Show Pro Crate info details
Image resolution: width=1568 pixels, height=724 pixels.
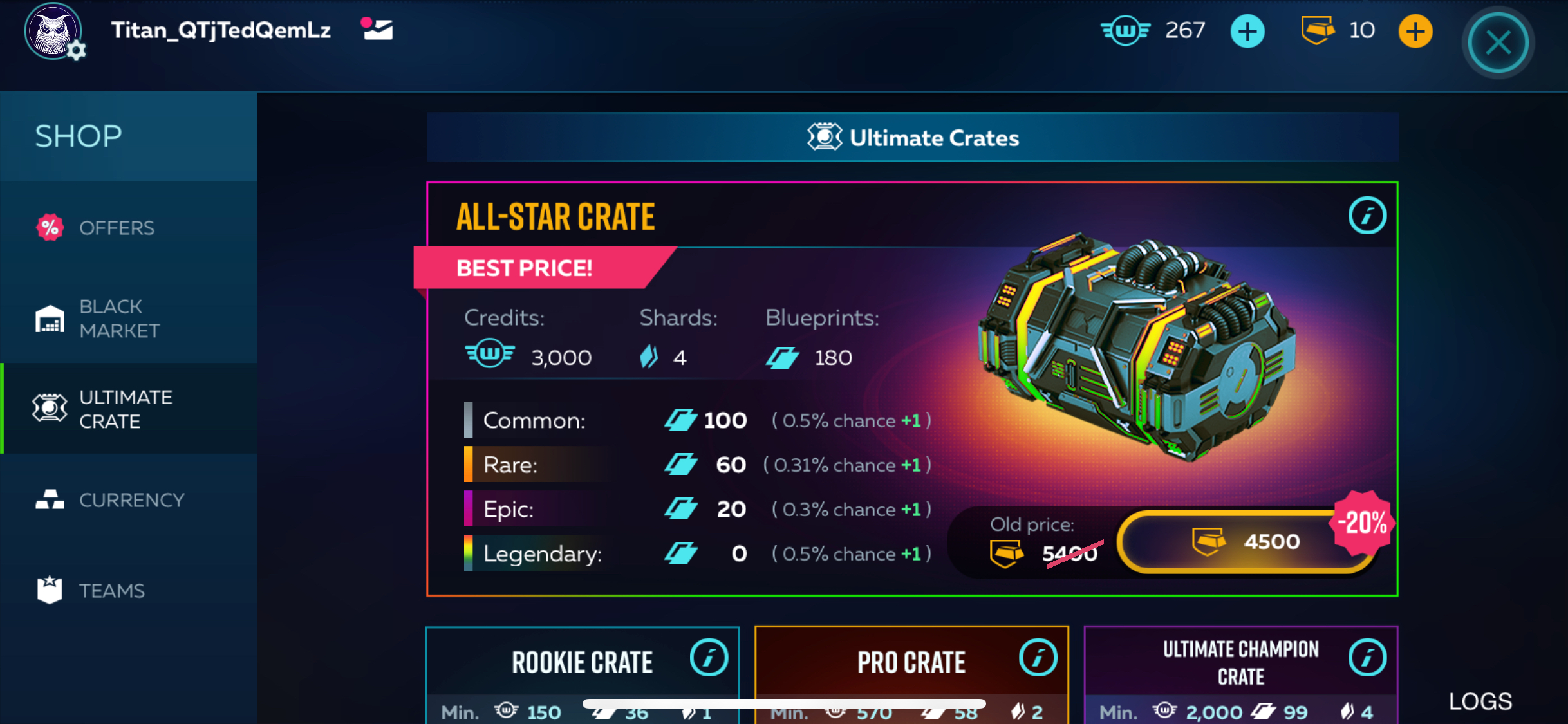pyautogui.click(x=1038, y=657)
